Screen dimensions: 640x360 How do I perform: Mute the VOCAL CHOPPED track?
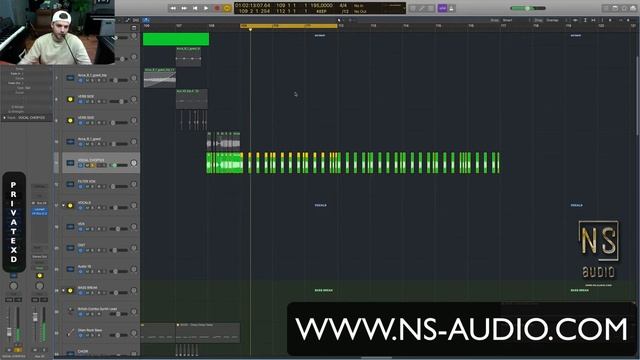[87, 165]
